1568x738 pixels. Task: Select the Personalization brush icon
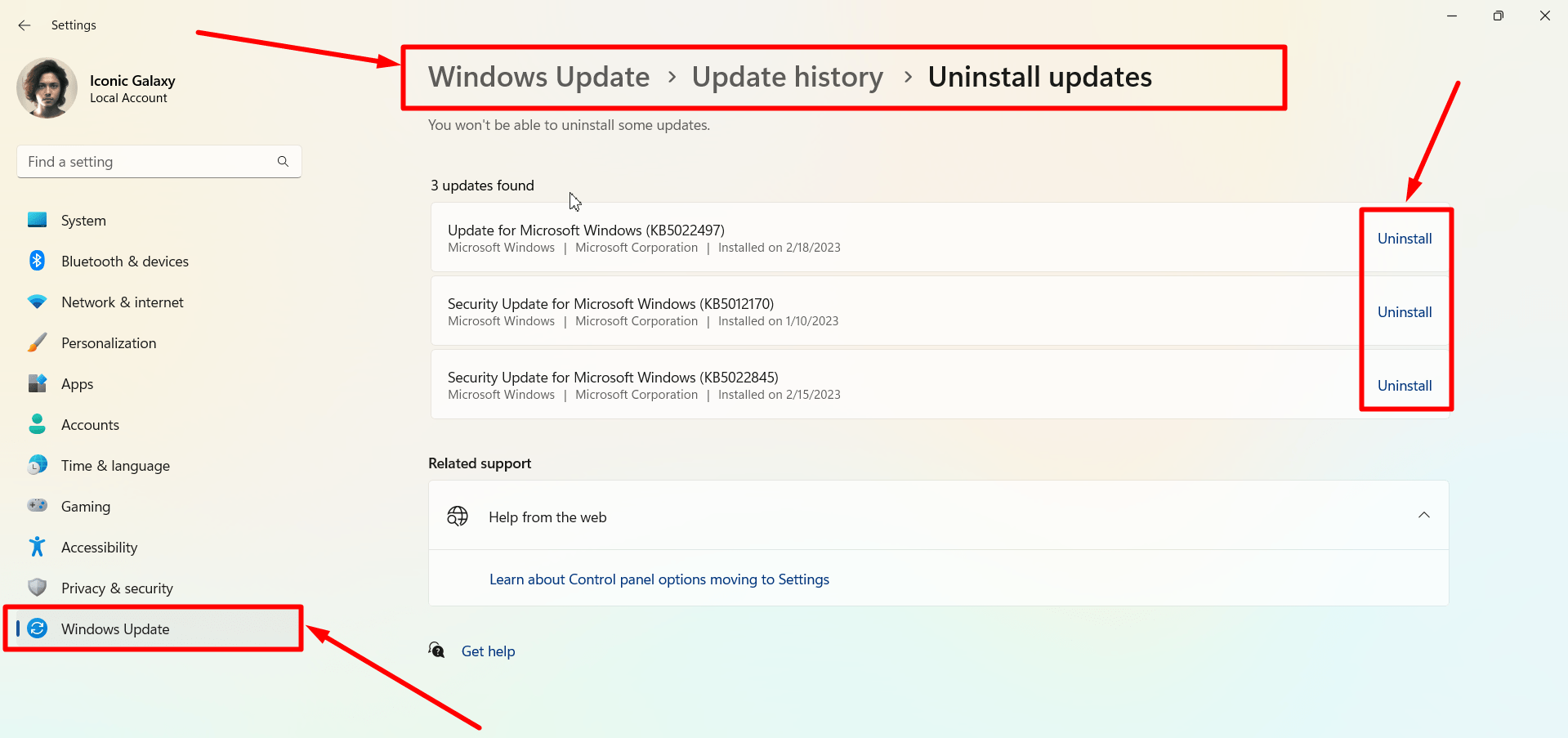38,342
